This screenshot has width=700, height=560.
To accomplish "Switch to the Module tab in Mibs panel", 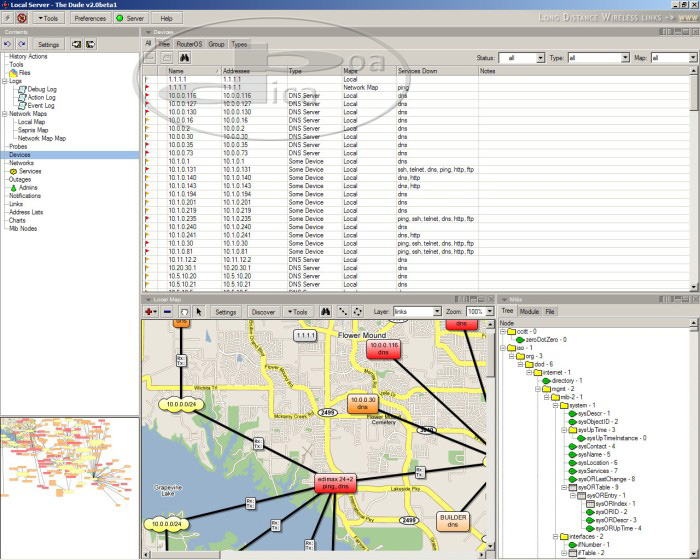I will 529,311.
